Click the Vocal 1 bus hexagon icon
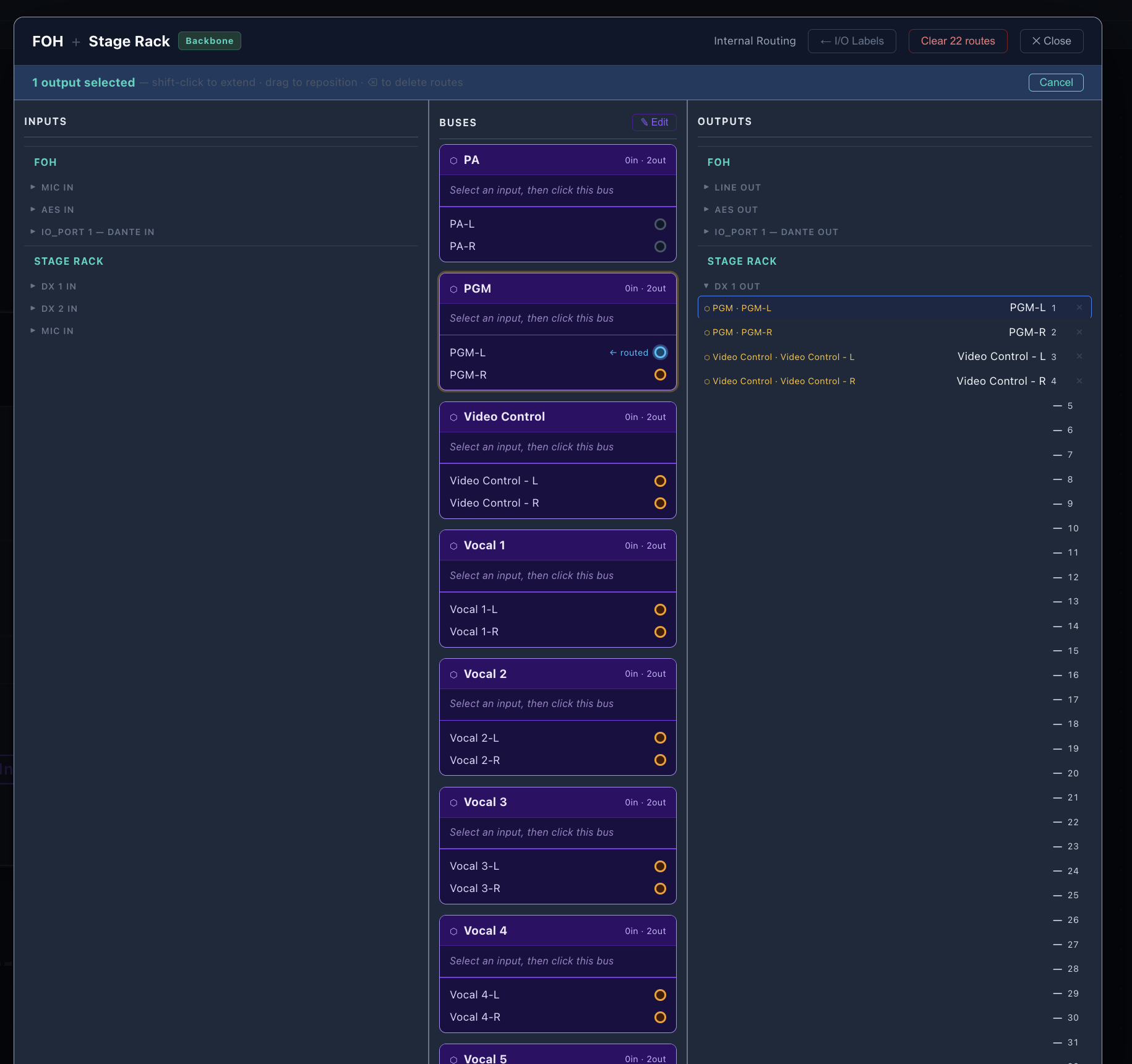The width and height of the screenshot is (1132, 1064). [453, 546]
